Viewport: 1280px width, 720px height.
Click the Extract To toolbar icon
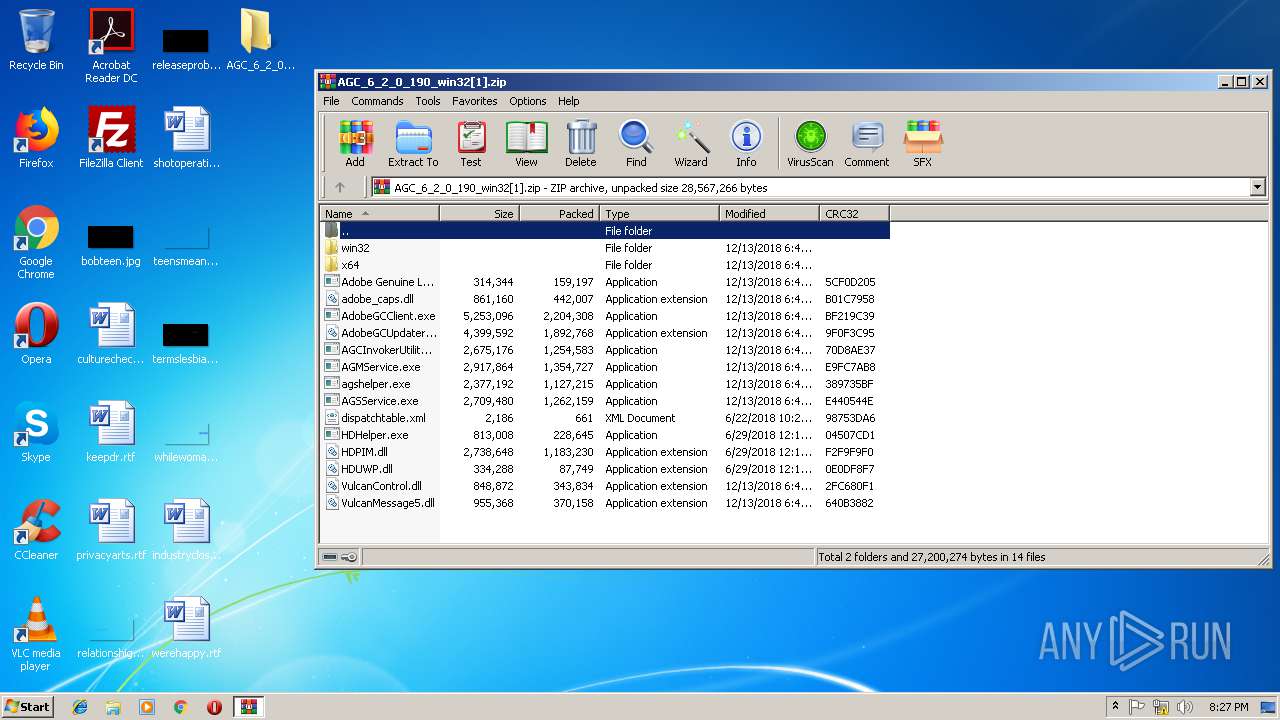413,143
